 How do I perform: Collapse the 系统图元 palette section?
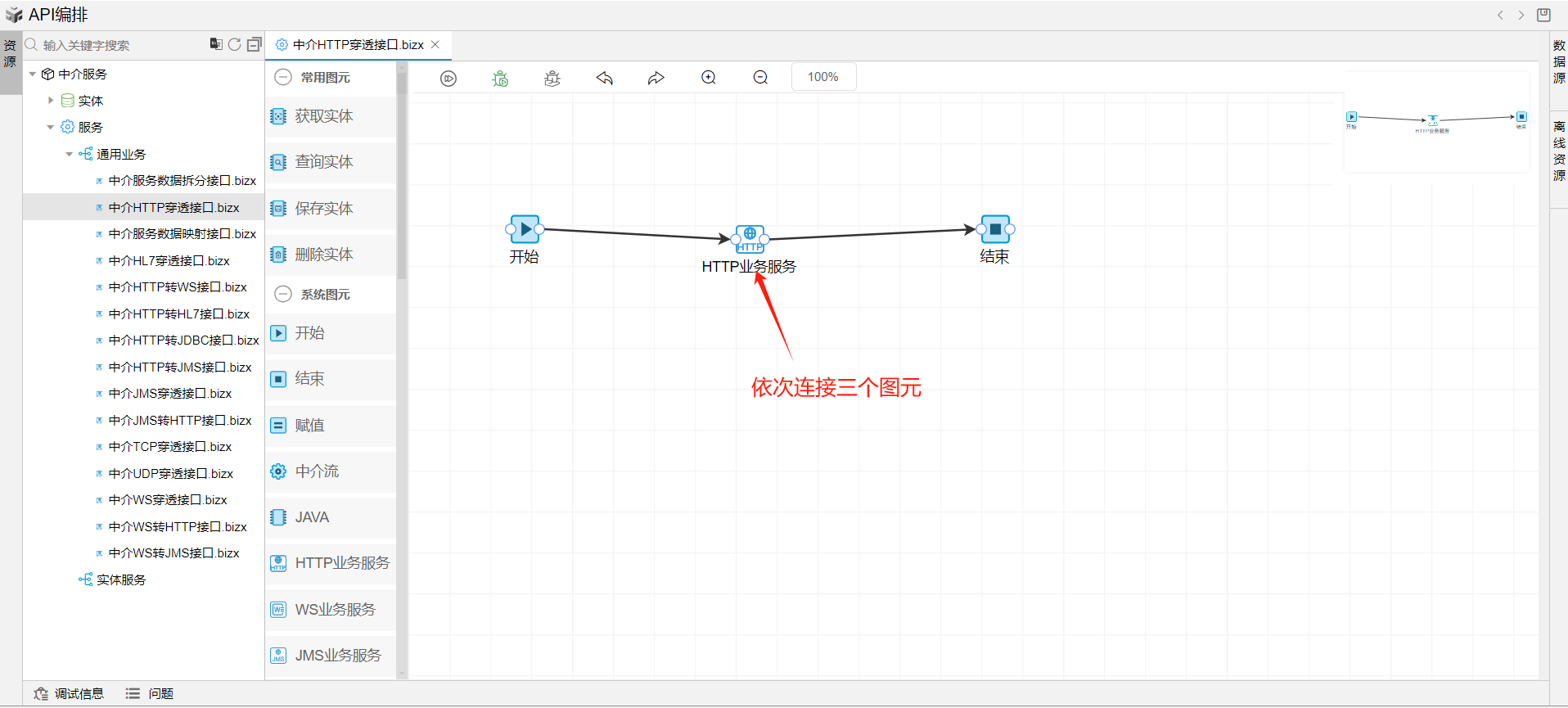283,294
